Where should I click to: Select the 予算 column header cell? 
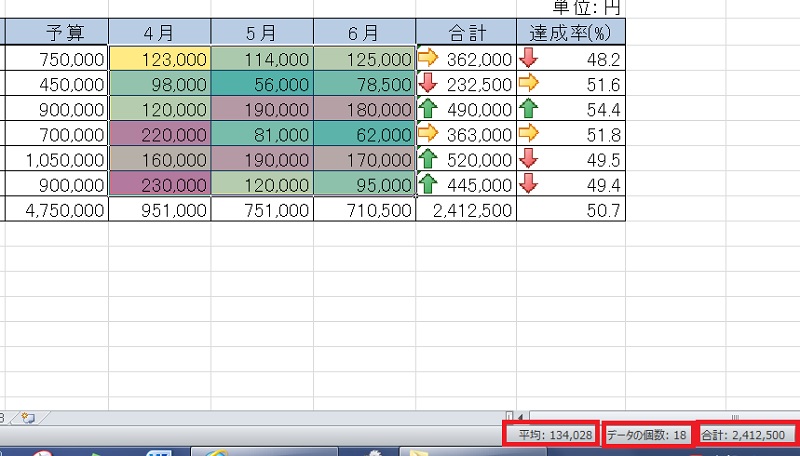57,33
